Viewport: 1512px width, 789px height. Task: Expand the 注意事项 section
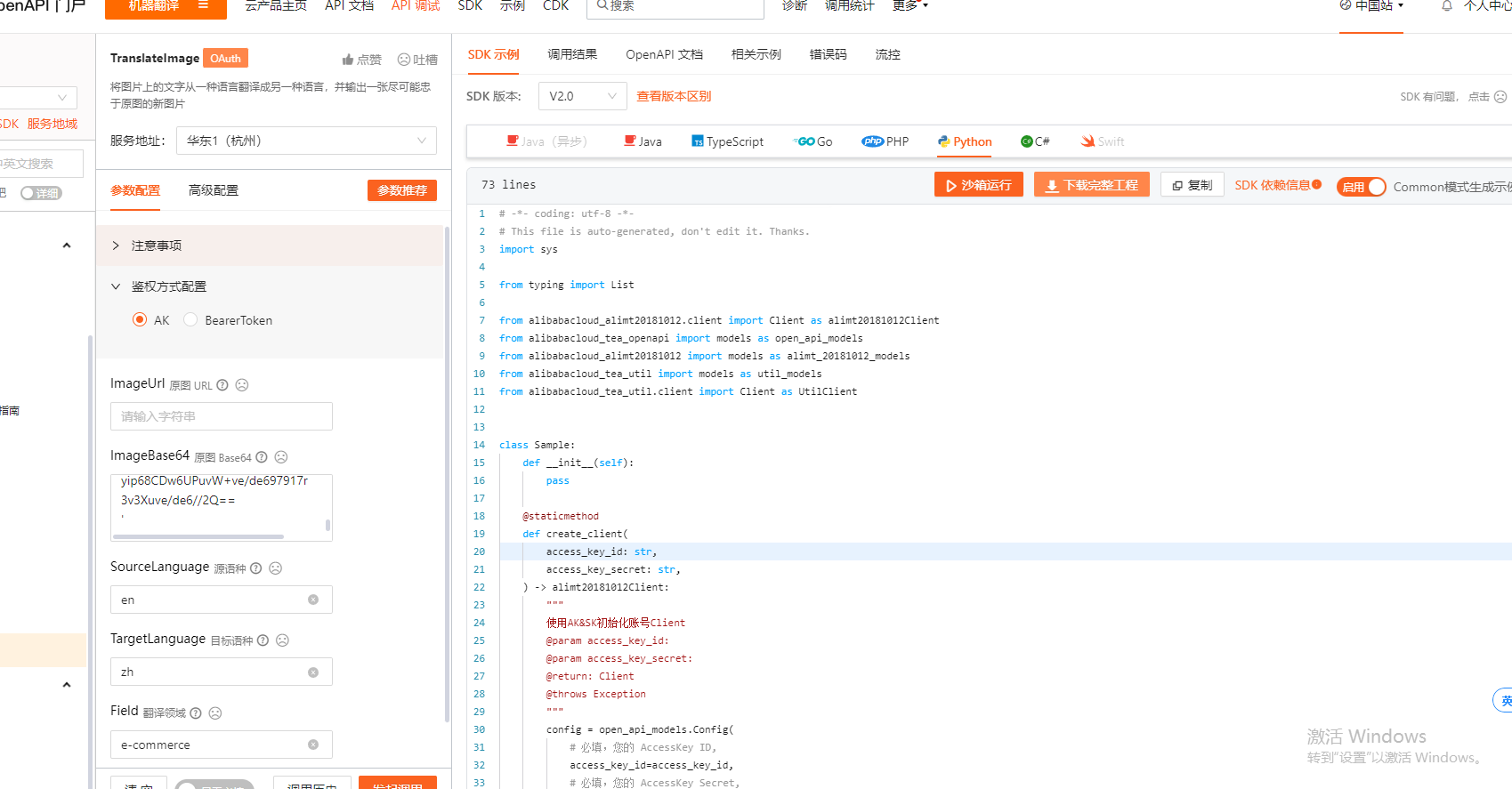click(x=270, y=246)
